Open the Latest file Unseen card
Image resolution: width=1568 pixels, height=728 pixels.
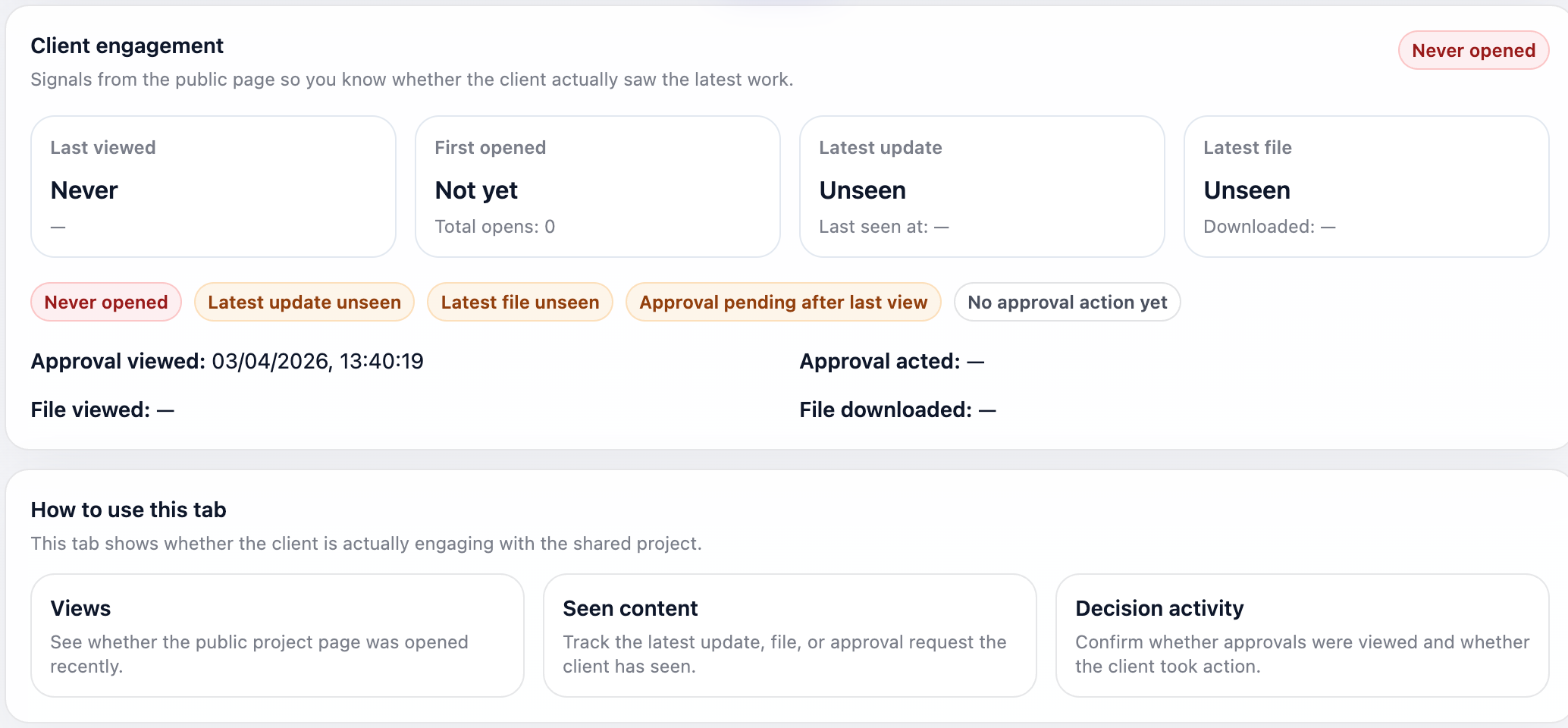pyautogui.click(x=1366, y=187)
